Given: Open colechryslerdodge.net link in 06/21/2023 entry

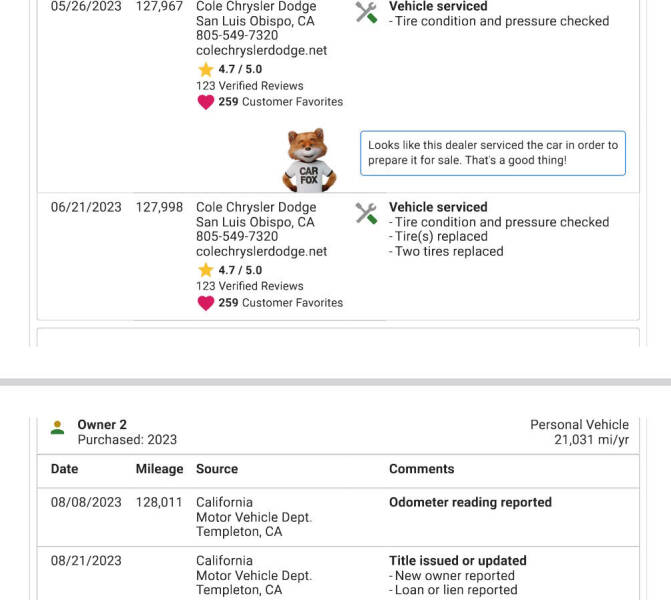Looking at the screenshot, I should point(261,252).
